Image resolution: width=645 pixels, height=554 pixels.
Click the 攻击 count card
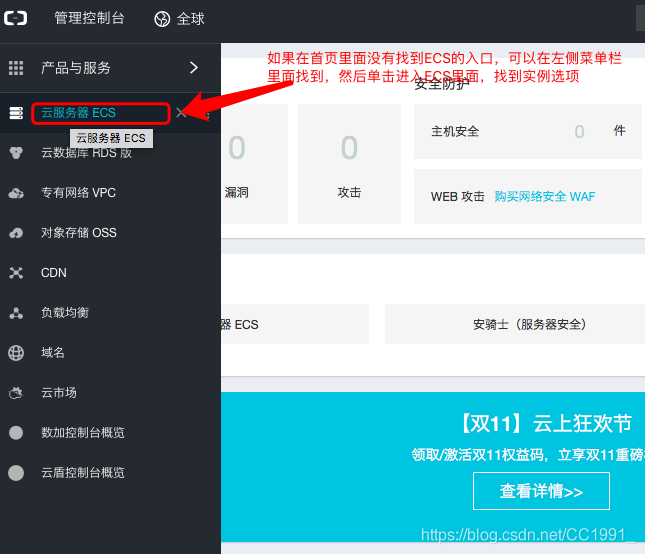point(349,164)
